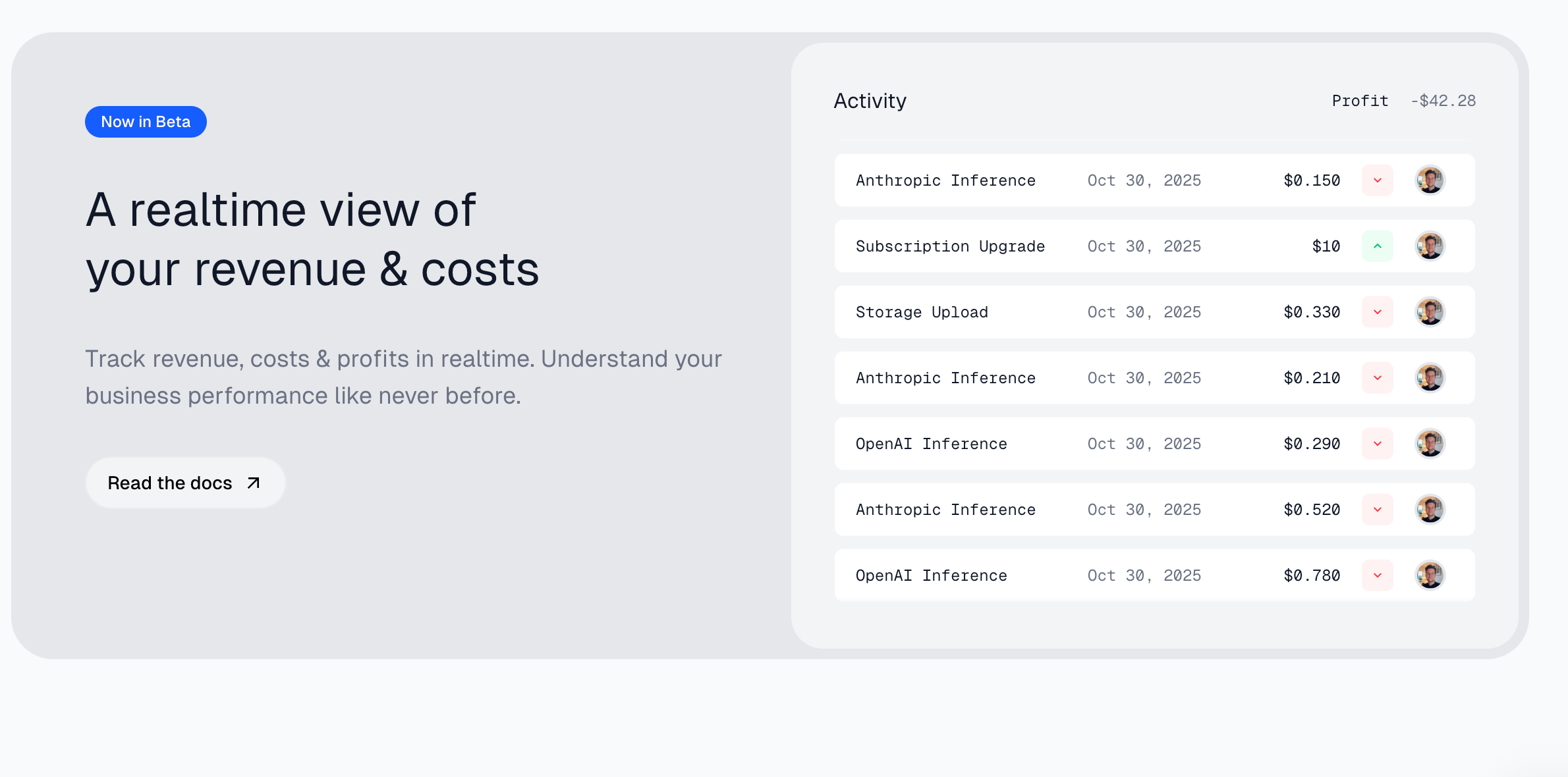Click avatar in Storage Upload row

1430,312
